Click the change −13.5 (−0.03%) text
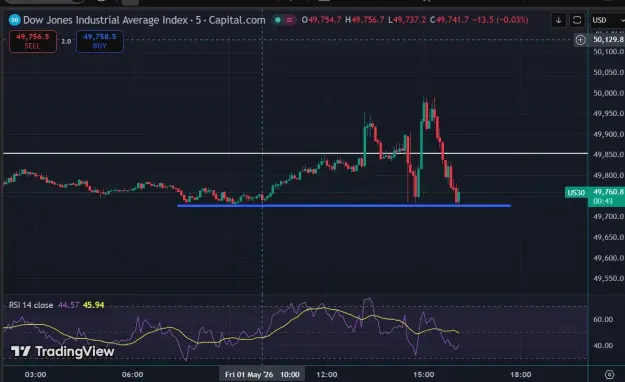 tap(500, 20)
